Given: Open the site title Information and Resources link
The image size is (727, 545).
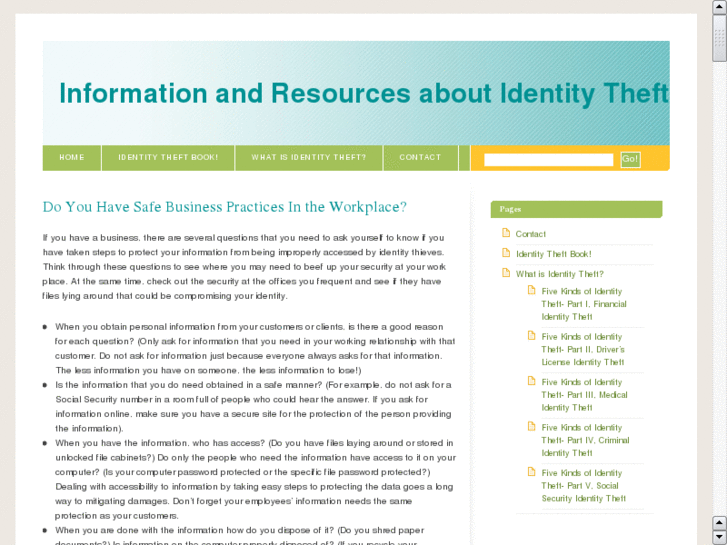Looking at the screenshot, I should 364,93.
